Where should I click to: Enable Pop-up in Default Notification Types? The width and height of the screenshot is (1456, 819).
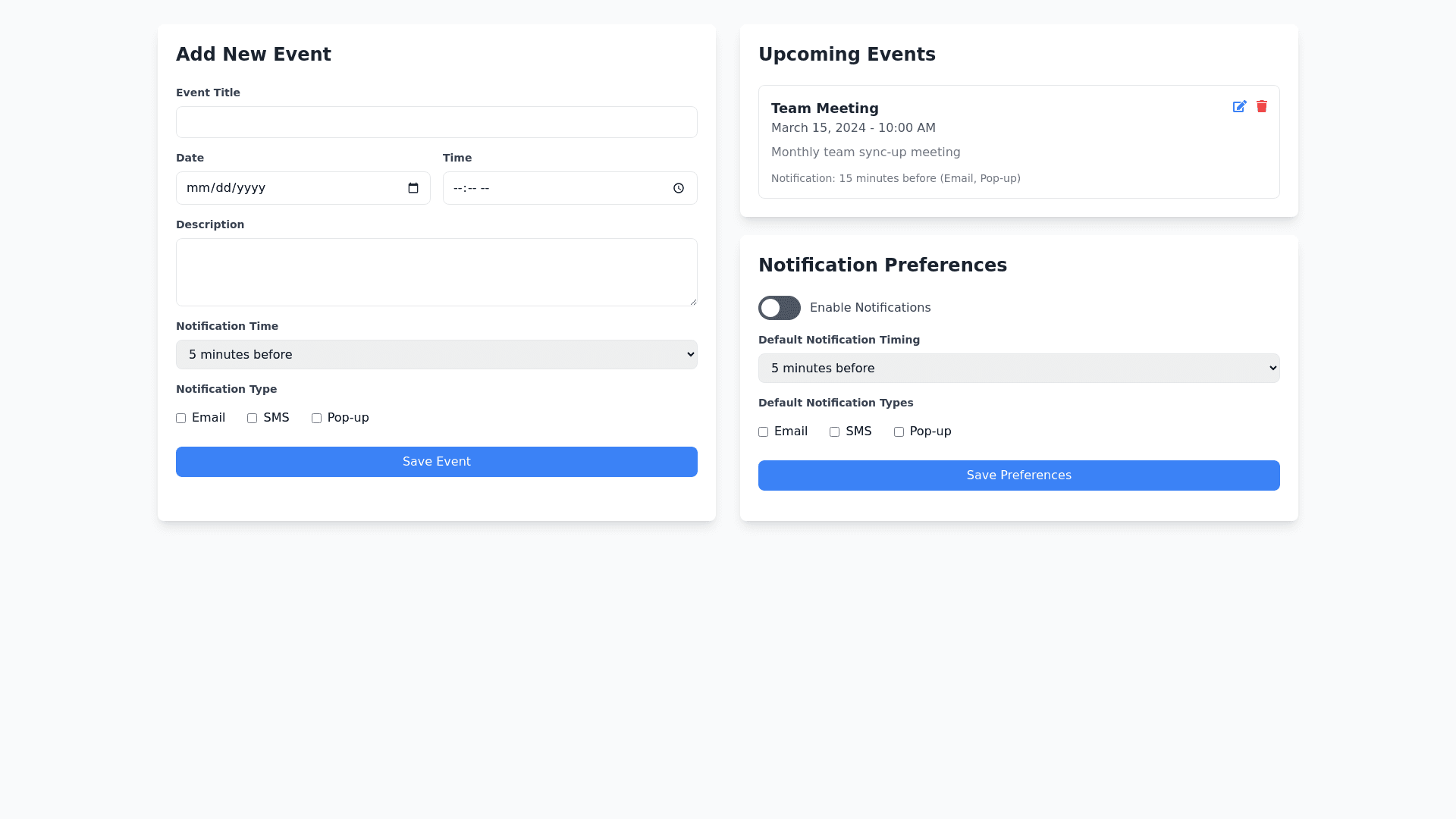click(899, 432)
